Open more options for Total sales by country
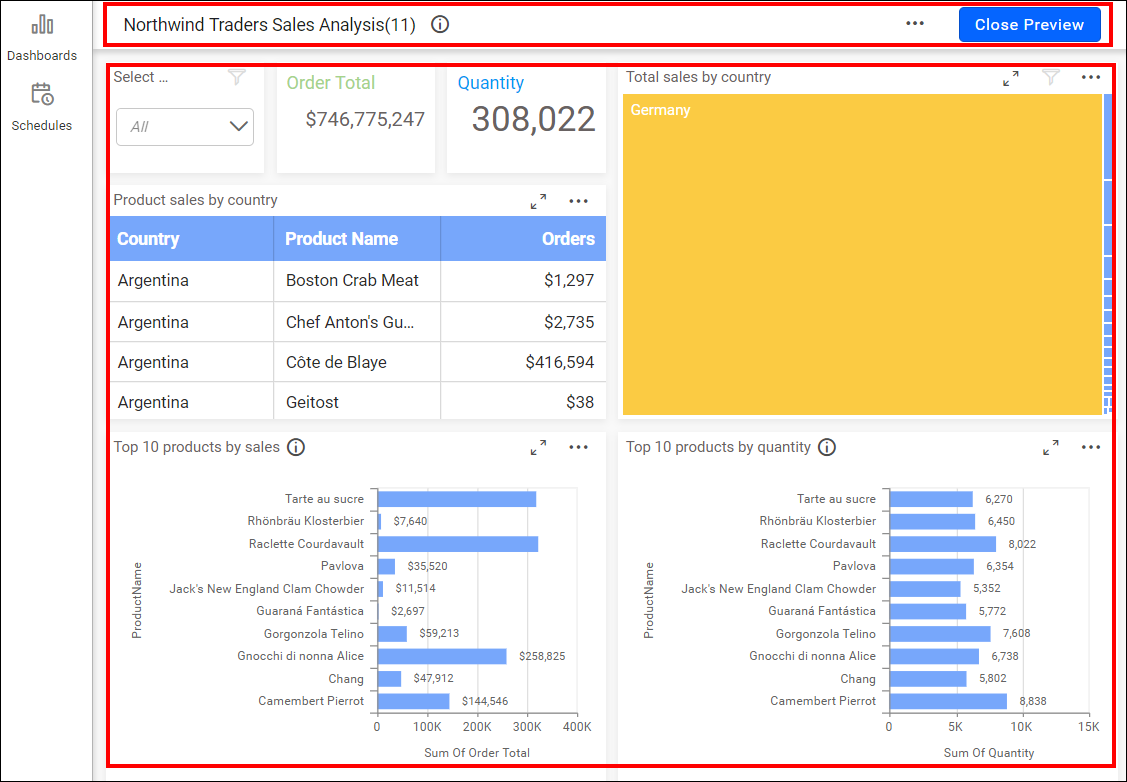This screenshot has height=782, width=1127. (x=1091, y=77)
